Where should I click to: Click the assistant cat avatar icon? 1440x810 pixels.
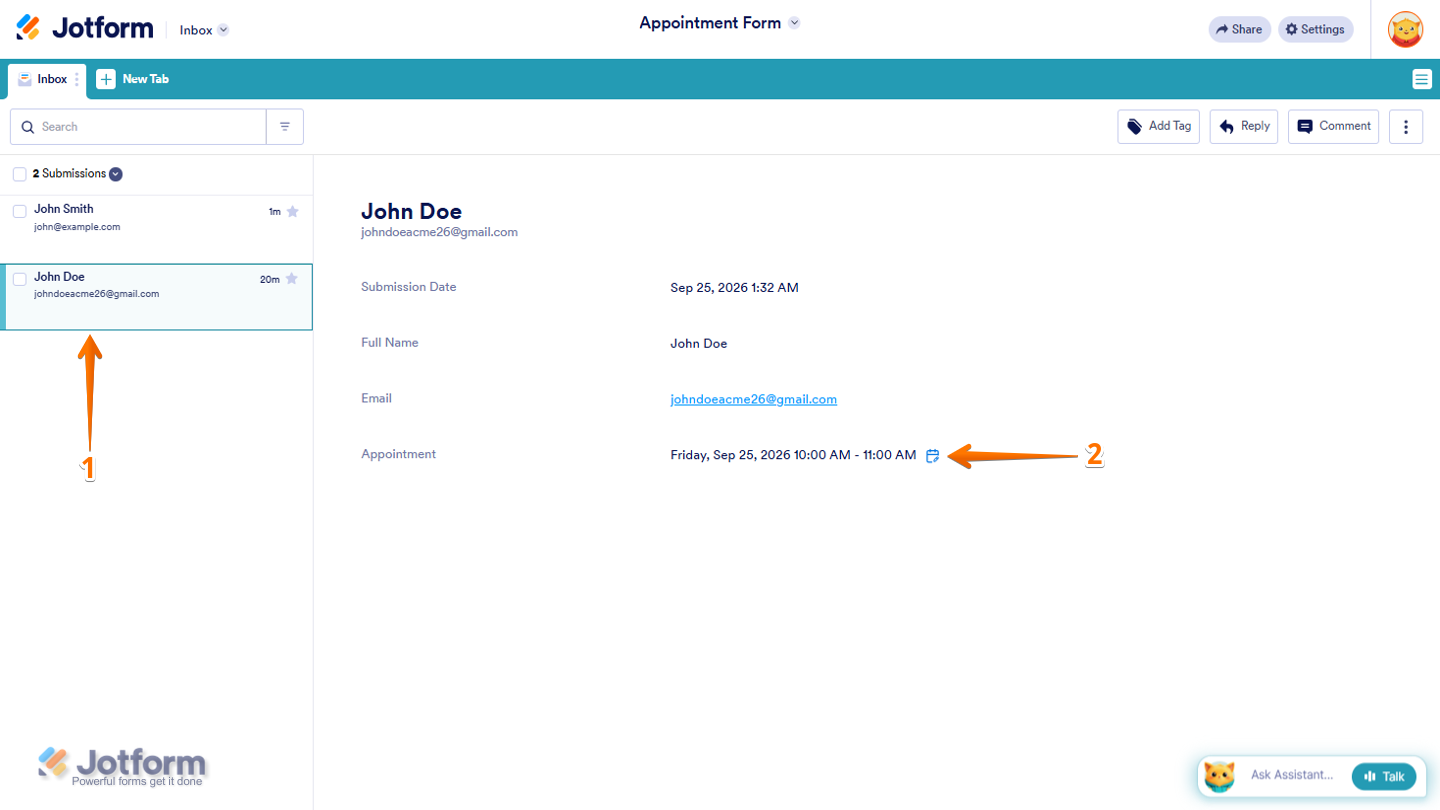(1219, 776)
